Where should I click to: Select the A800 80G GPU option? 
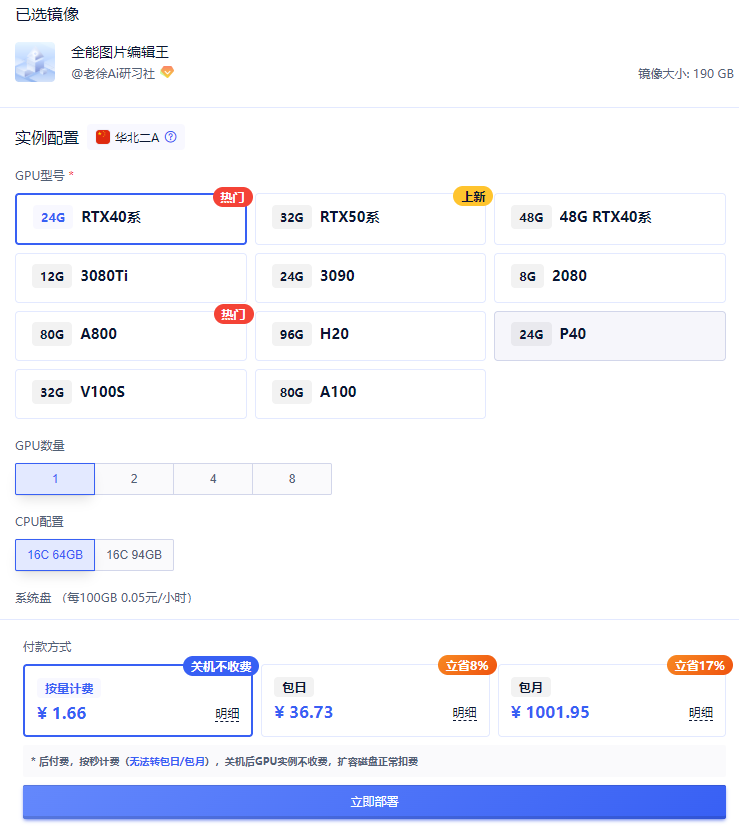[x=130, y=335]
